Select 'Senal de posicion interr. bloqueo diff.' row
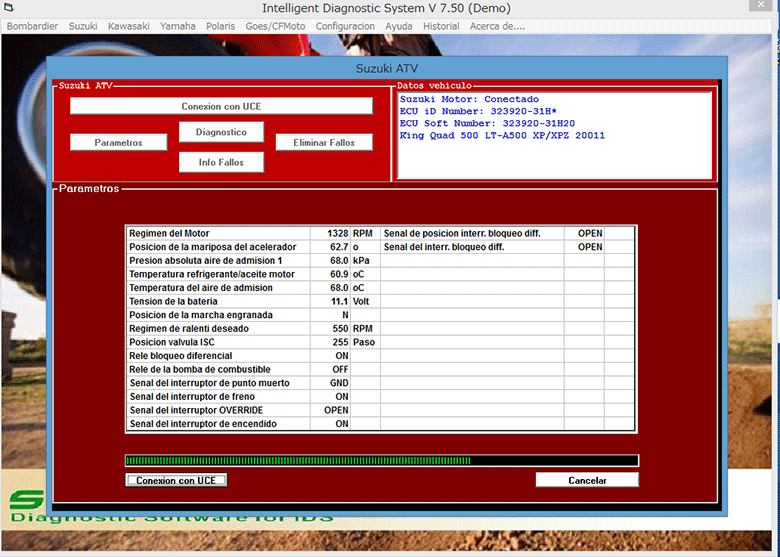The image size is (780, 557). coord(473,233)
